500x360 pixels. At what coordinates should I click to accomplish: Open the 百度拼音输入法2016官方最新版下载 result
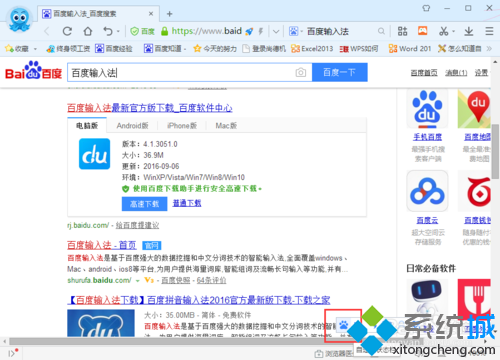coord(199,300)
